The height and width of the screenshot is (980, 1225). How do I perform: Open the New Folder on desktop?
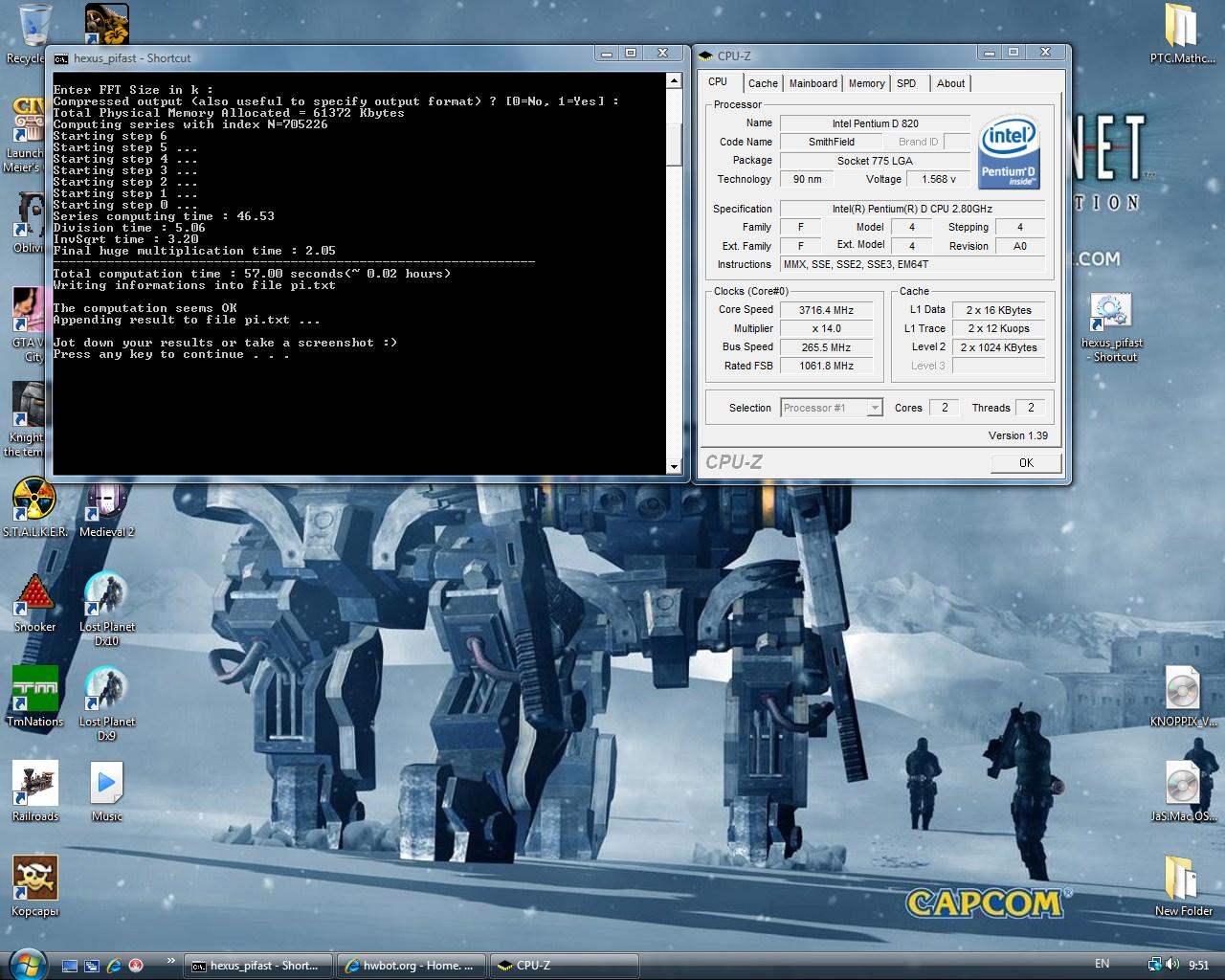pyautogui.click(x=1183, y=886)
